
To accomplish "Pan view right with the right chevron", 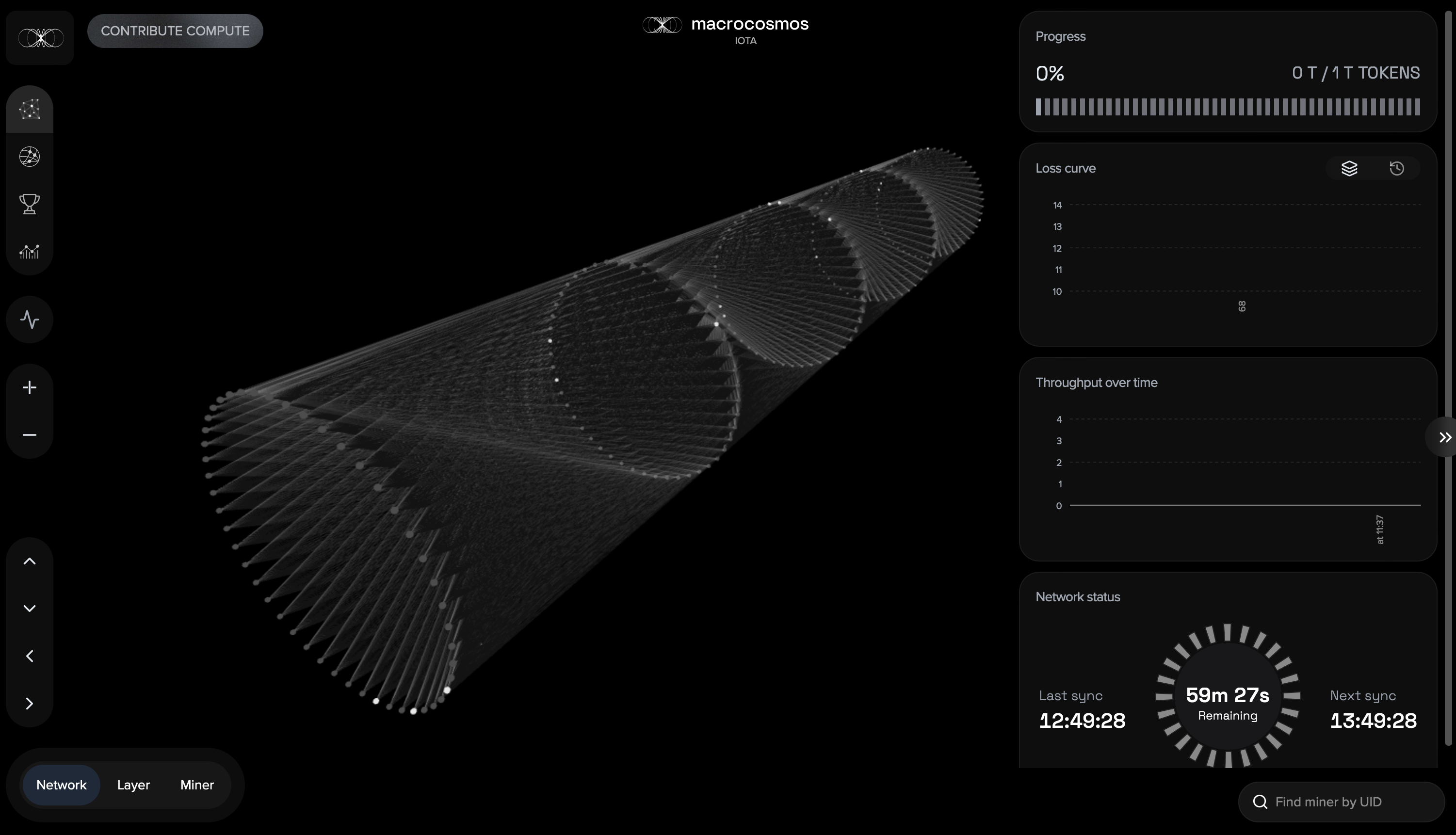I will pyautogui.click(x=29, y=704).
